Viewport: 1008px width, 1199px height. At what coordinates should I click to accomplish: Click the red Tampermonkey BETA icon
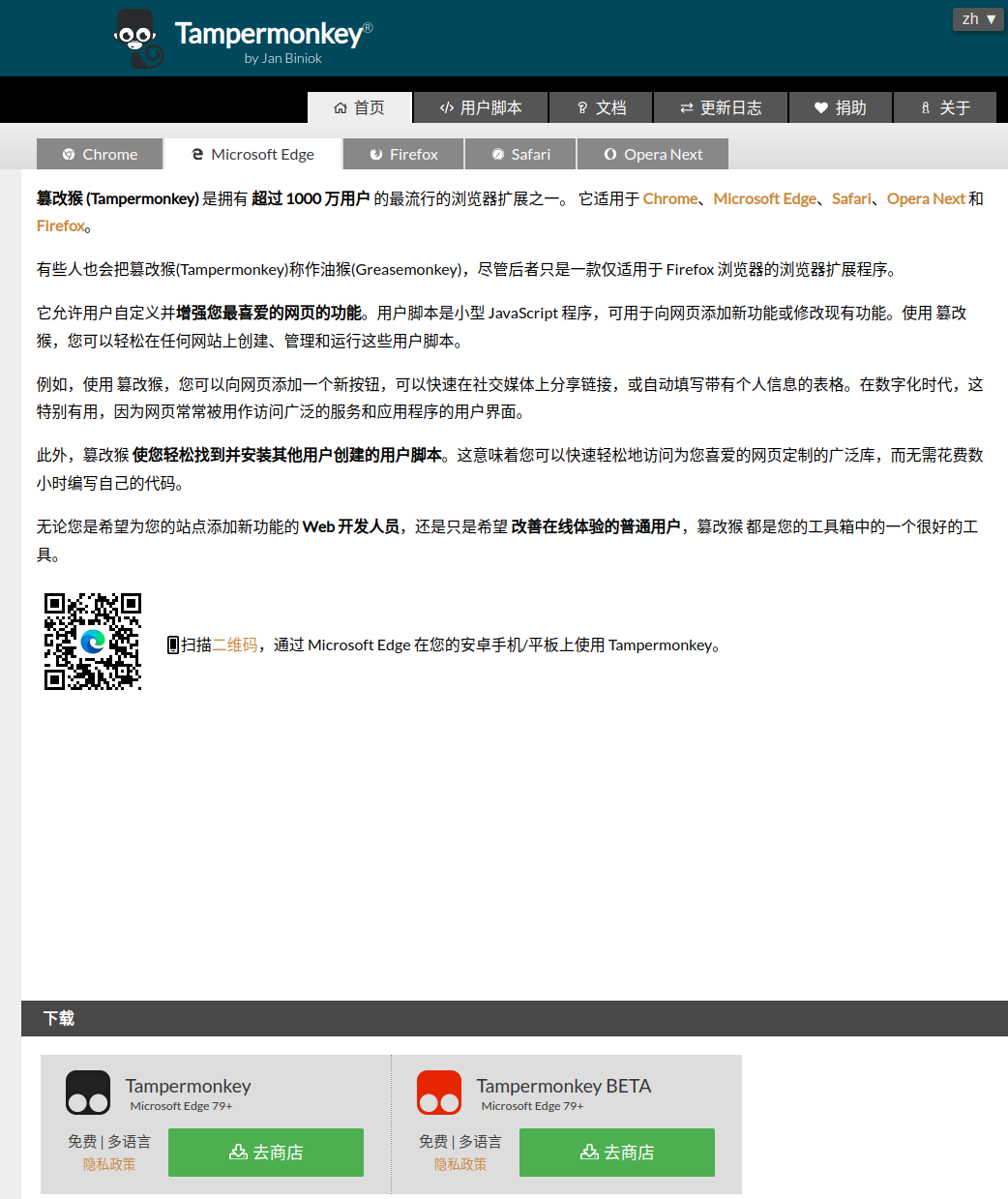[x=439, y=1093]
